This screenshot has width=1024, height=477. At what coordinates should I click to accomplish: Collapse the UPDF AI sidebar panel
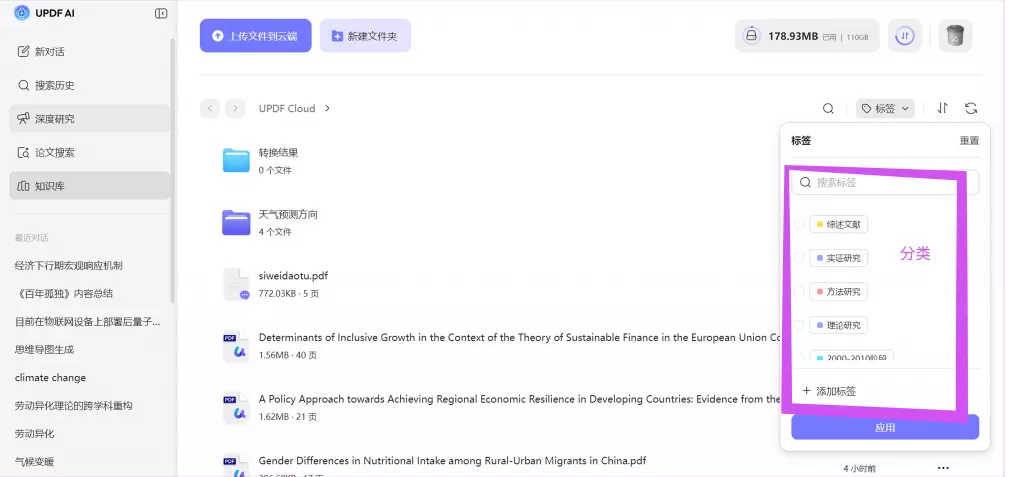(x=161, y=13)
